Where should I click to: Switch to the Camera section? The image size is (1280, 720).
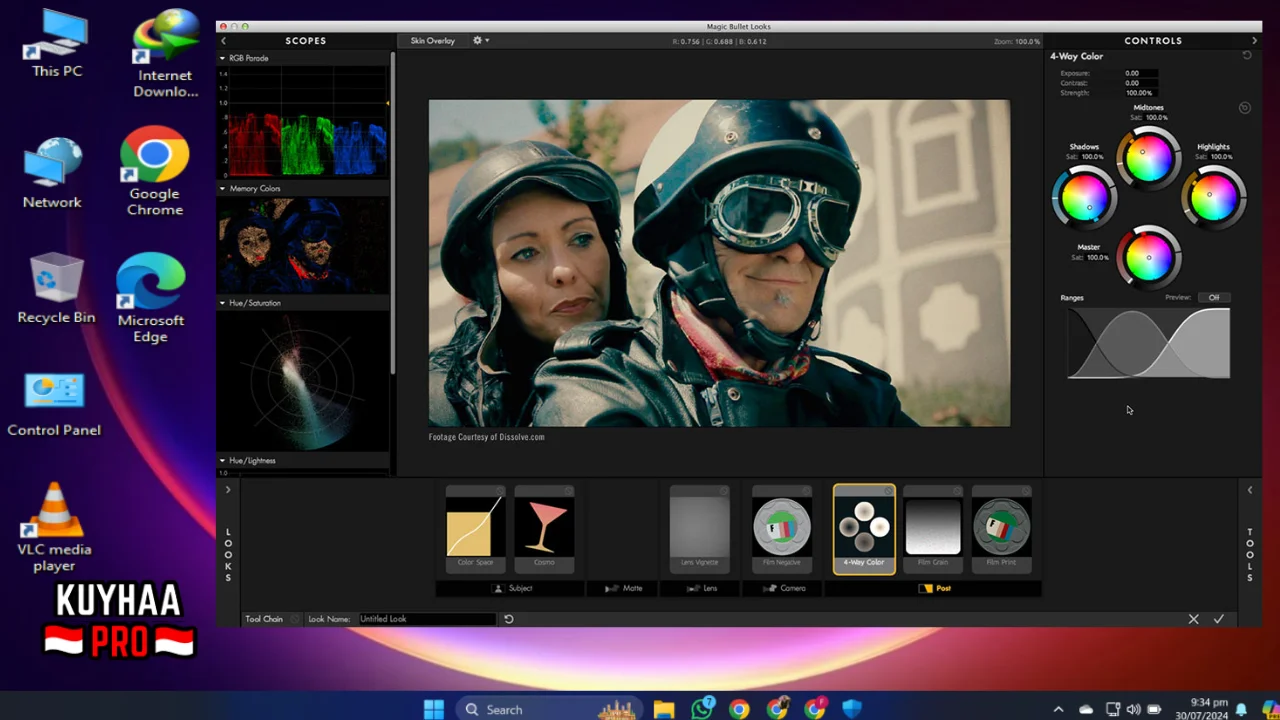[784, 588]
